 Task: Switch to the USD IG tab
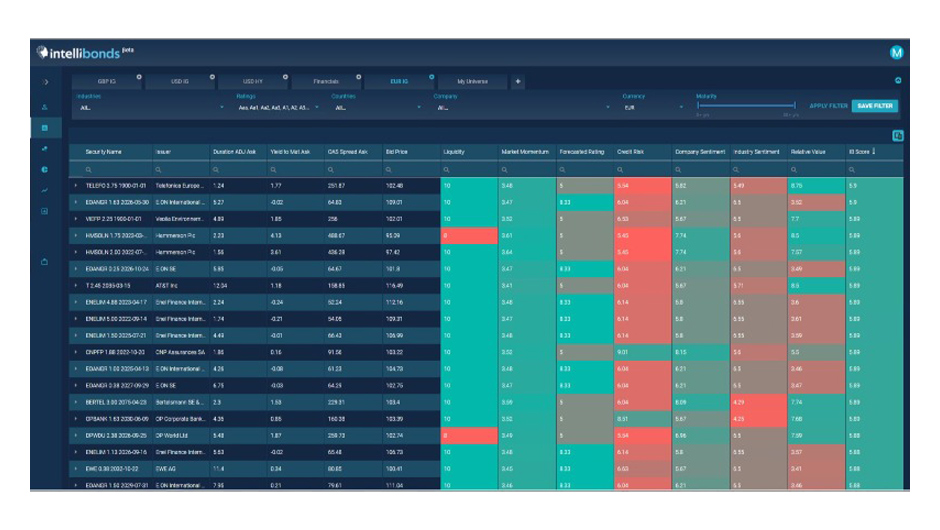180,82
